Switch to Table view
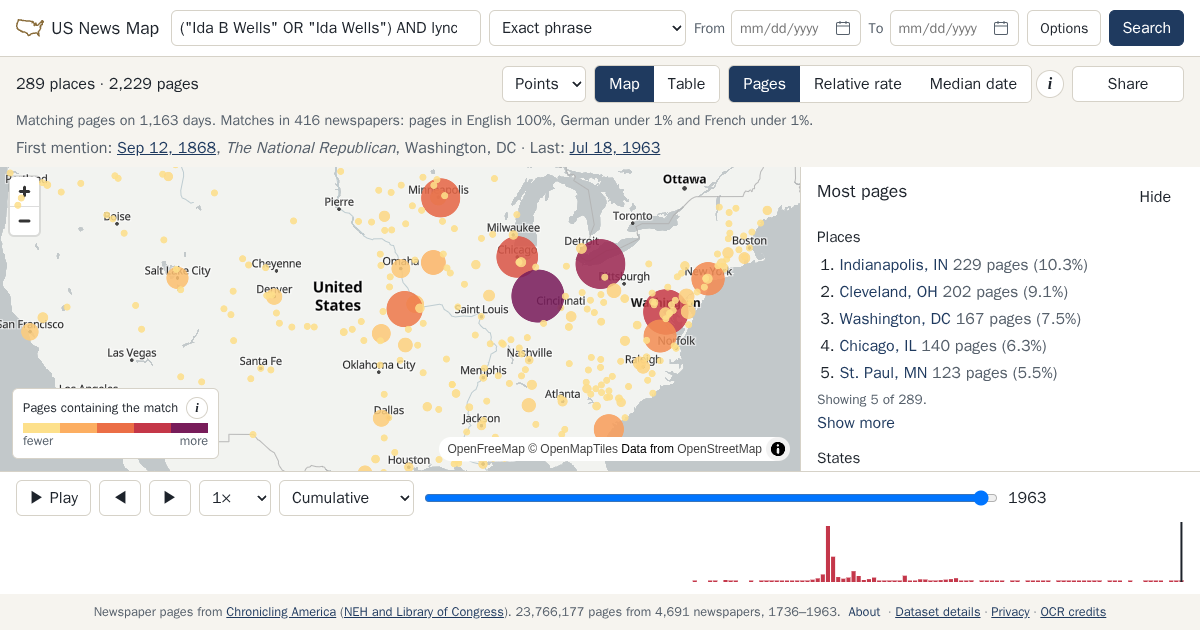1200x630 pixels. (x=686, y=84)
